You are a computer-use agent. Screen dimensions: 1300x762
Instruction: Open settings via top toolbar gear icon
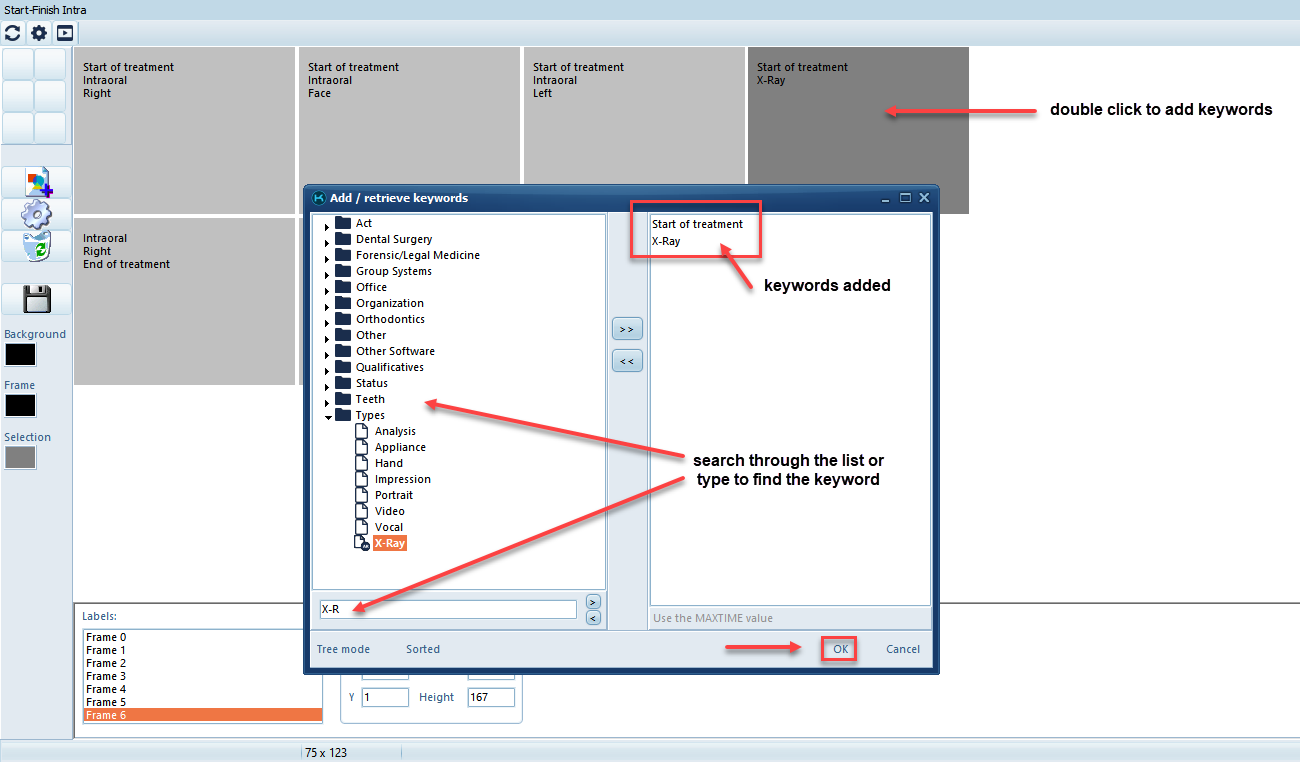pos(39,33)
